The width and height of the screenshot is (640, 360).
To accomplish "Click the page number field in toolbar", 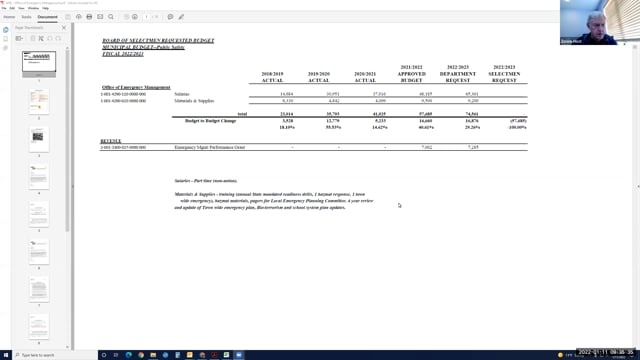I will coord(147,17).
